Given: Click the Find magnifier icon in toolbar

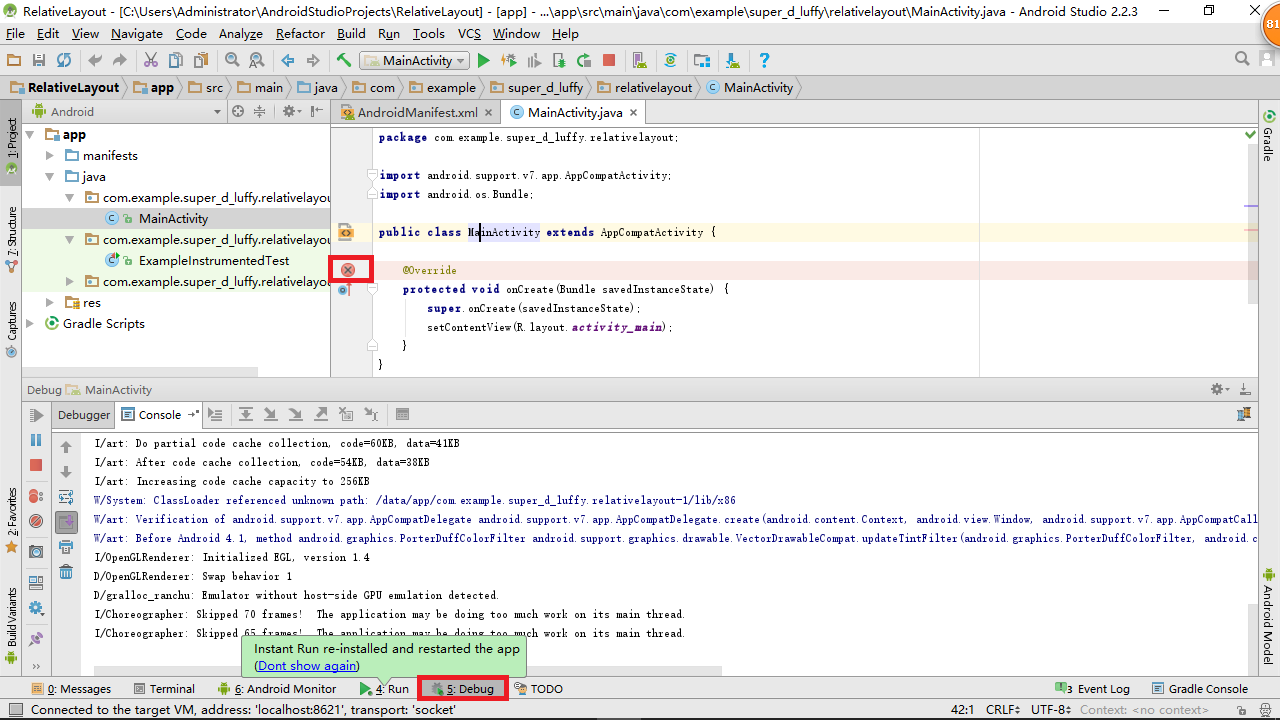Looking at the screenshot, I should click(232, 61).
